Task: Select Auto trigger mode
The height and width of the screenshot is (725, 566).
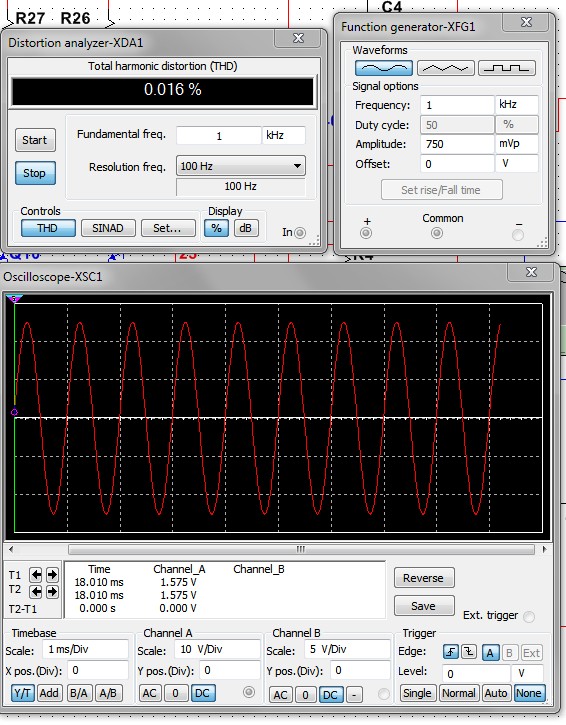Action: [496, 693]
